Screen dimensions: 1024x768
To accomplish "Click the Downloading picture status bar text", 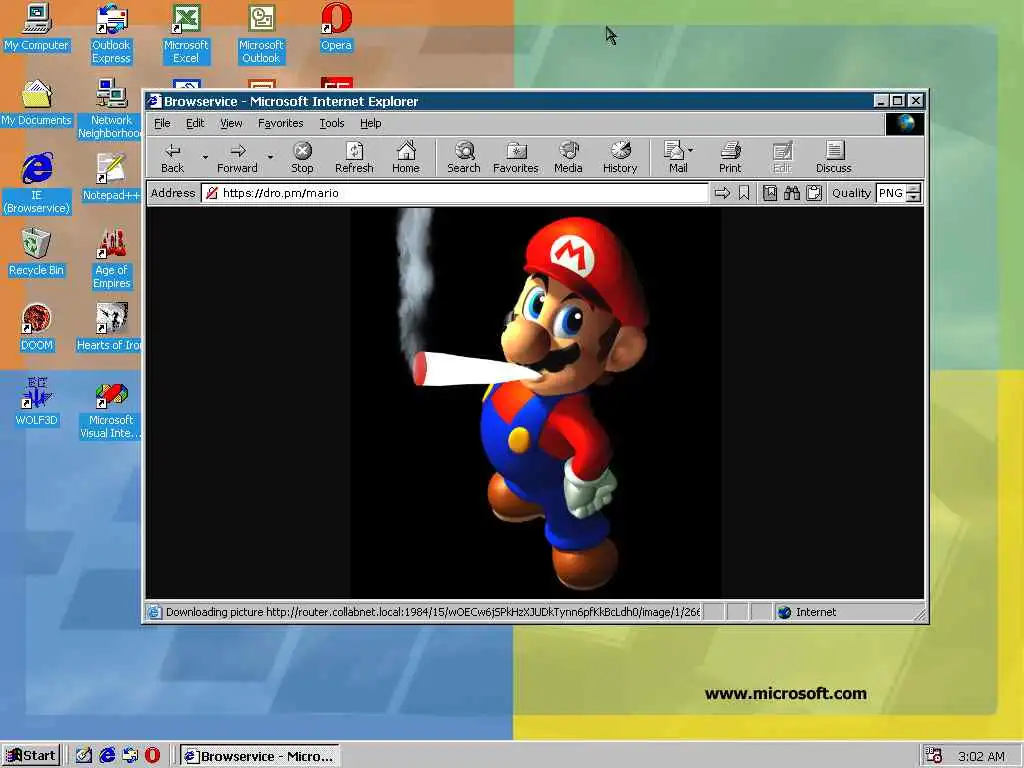I will [432, 612].
